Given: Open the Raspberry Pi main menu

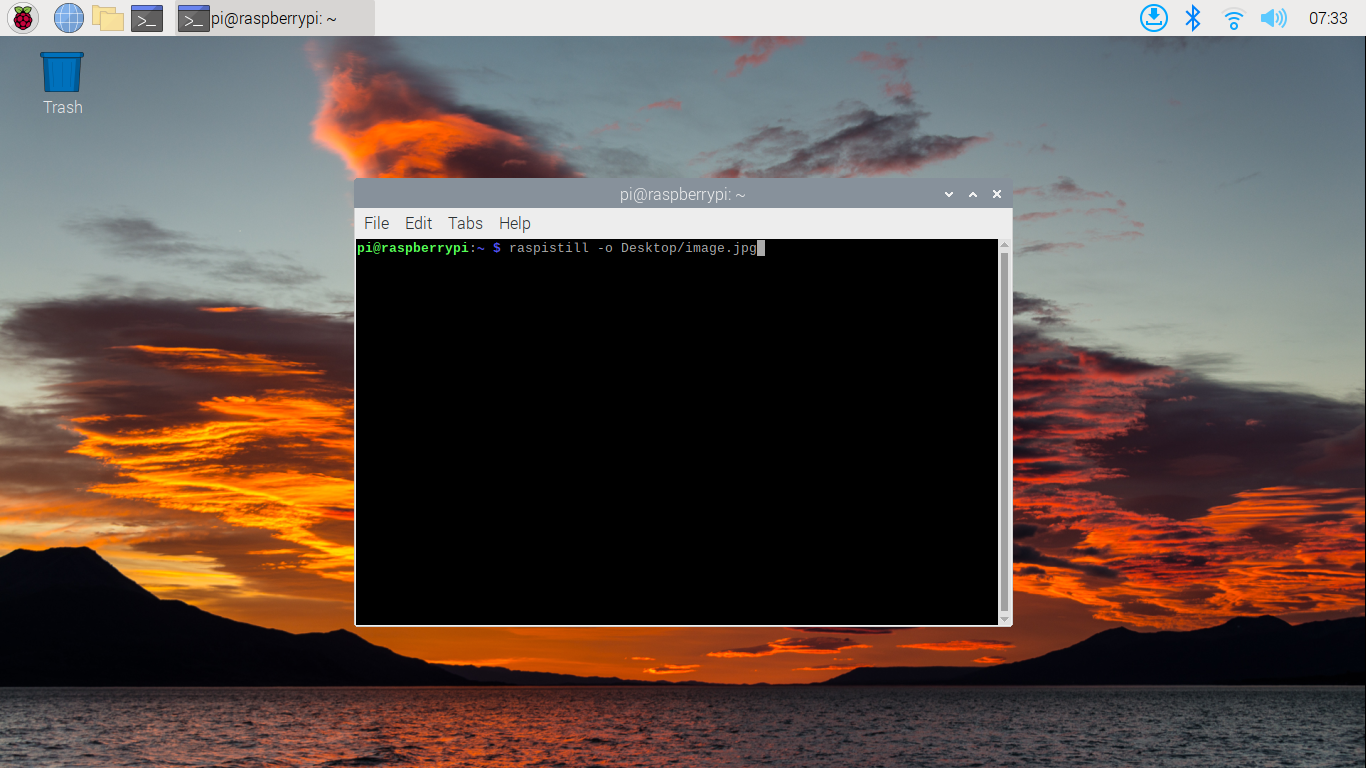Looking at the screenshot, I should click(22, 17).
